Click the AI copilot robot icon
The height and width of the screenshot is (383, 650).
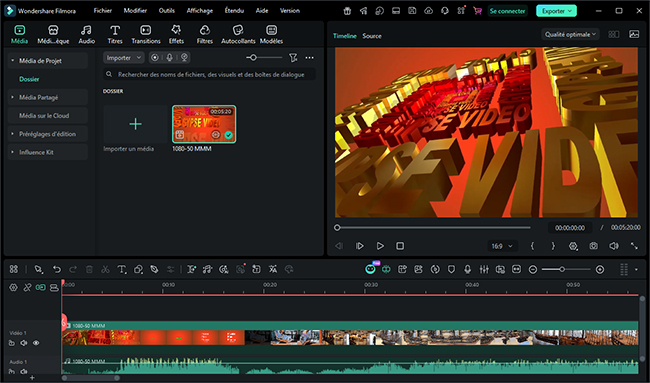(370, 269)
